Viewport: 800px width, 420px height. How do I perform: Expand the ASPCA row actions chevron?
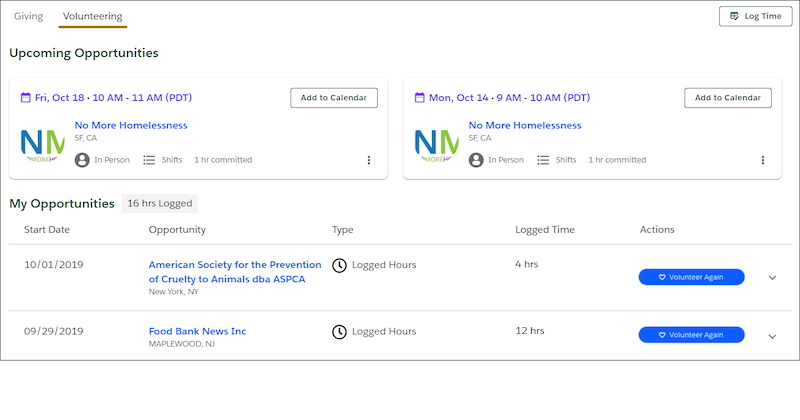click(x=772, y=278)
